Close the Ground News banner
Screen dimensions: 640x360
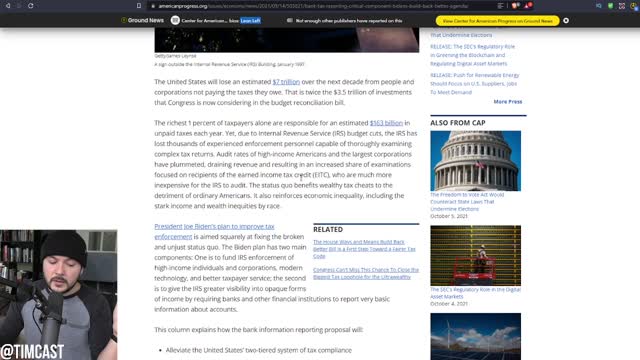click(x=566, y=20)
